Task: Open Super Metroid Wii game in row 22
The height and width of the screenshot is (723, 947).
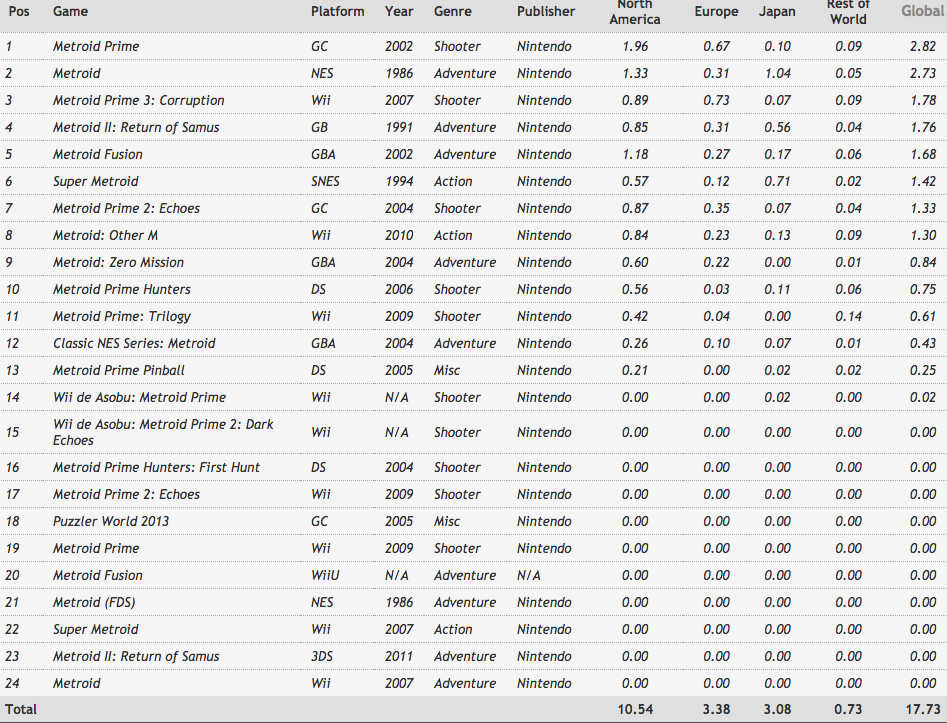Action: pyautogui.click(x=95, y=629)
